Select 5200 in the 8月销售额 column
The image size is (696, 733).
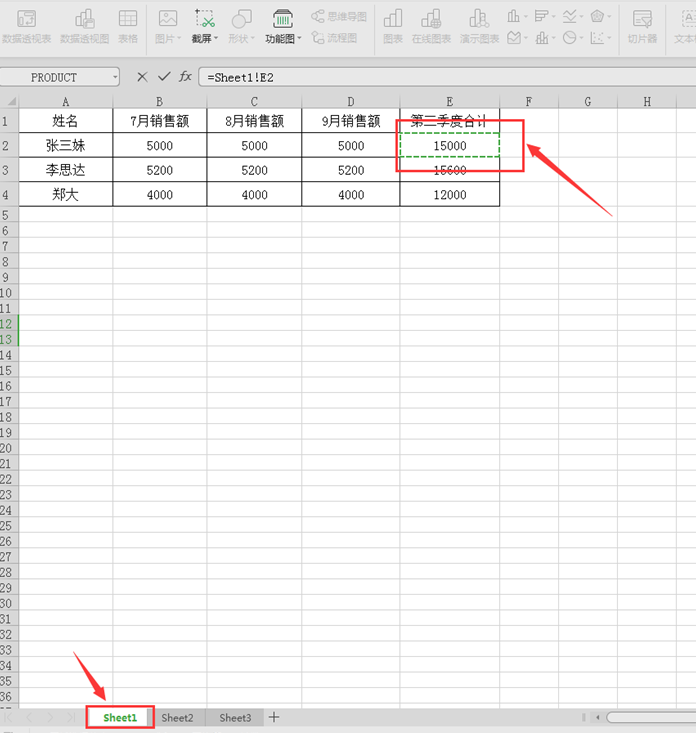254,170
